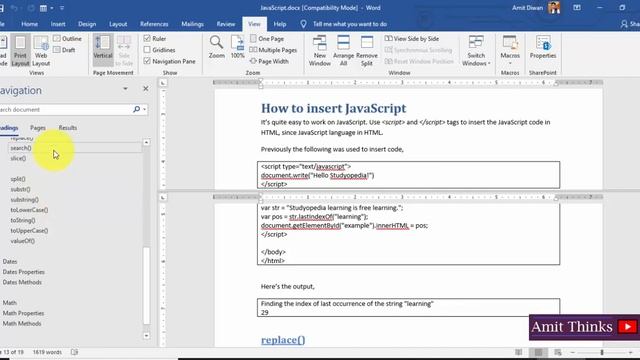Open the Layout ribbon tab

tap(118, 24)
